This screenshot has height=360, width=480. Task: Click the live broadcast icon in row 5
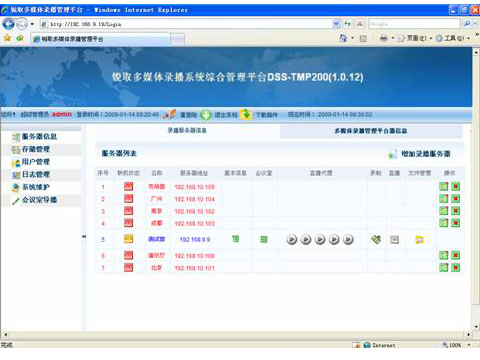(394, 240)
